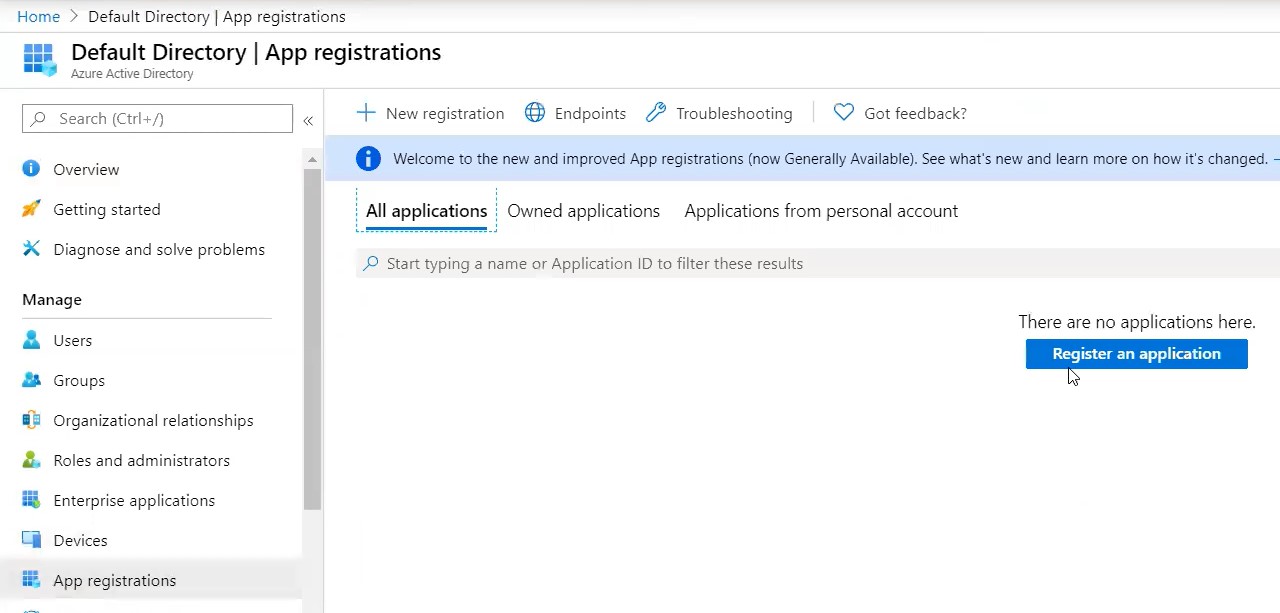Open Applications from personal account tab
The image size is (1280, 613).
[821, 211]
